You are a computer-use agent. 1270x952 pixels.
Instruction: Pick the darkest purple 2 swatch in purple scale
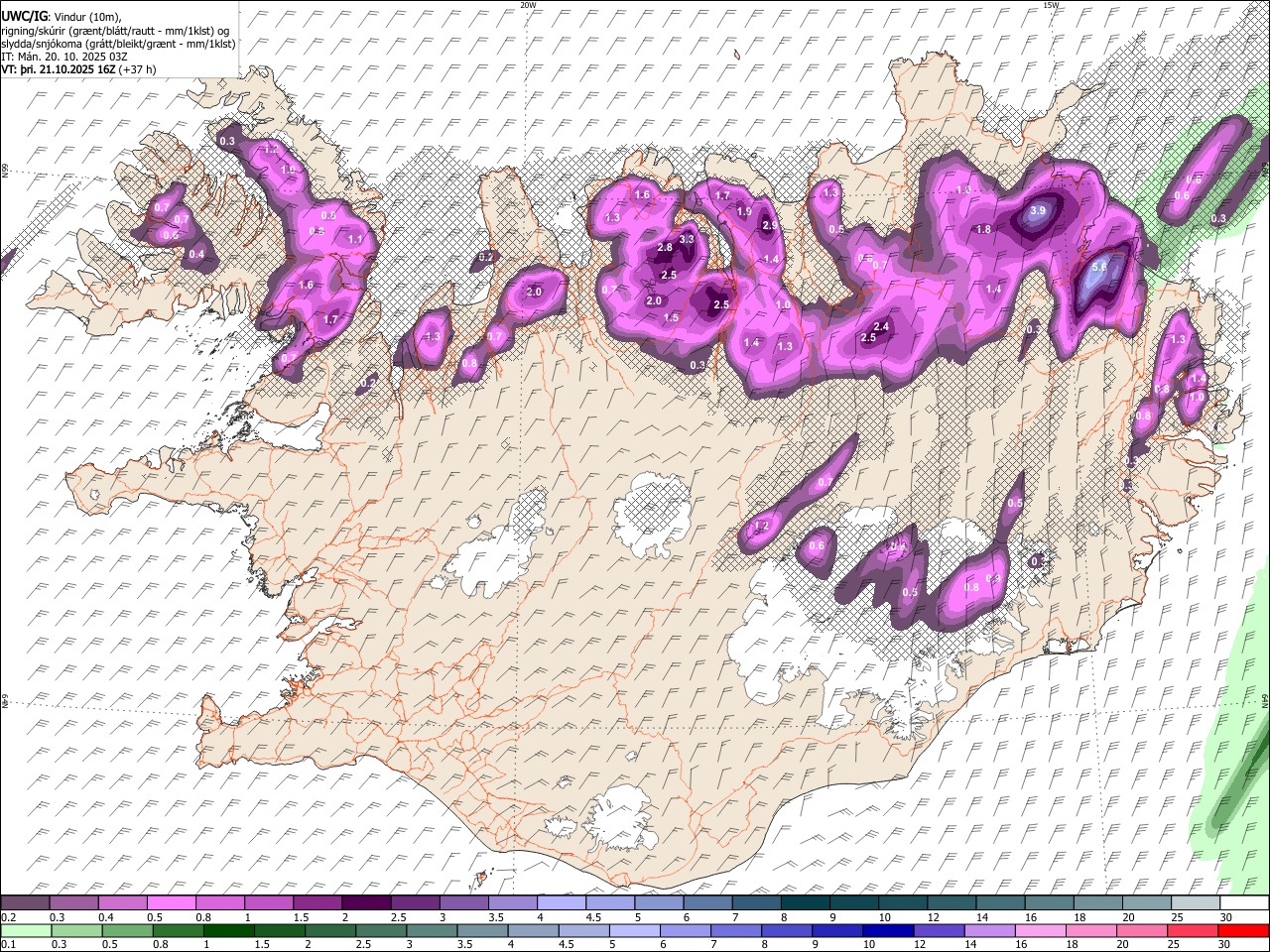(x=365, y=903)
